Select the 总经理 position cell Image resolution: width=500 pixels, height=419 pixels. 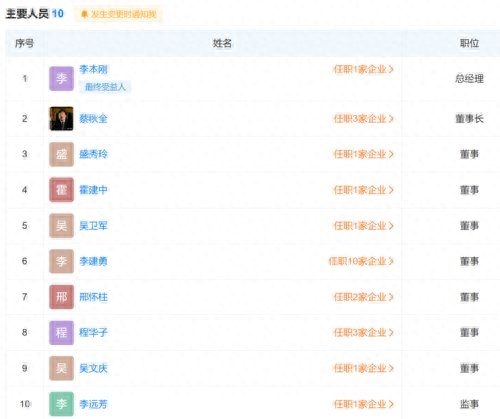469,79
